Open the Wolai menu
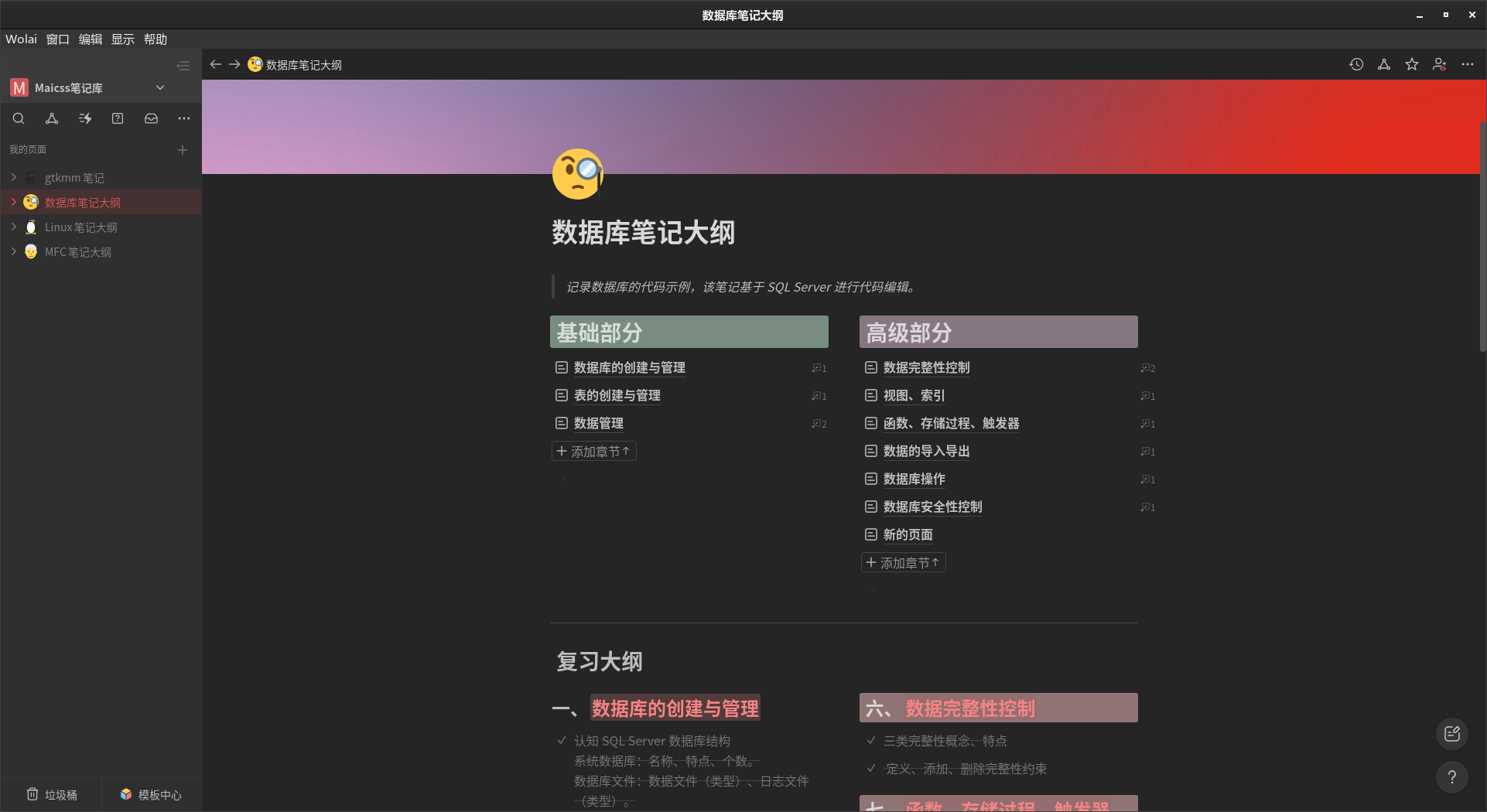This screenshot has height=812, width=1487. pos(21,39)
